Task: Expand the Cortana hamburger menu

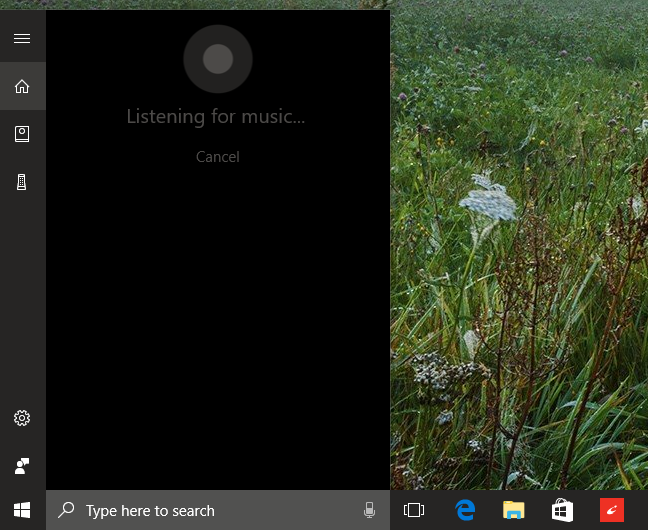Action: (x=22, y=38)
